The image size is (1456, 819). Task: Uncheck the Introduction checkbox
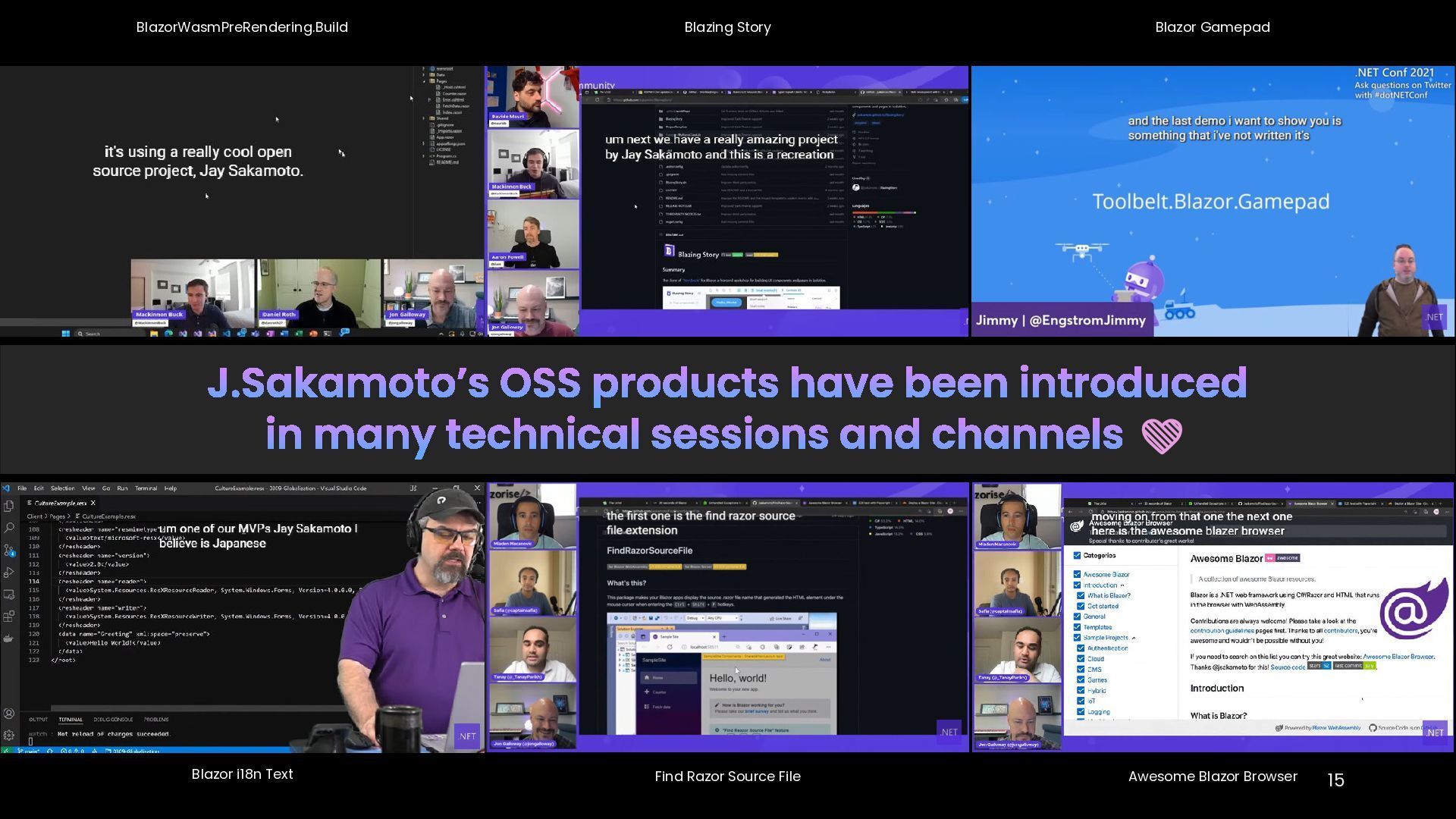pyautogui.click(x=1077, y=585)
